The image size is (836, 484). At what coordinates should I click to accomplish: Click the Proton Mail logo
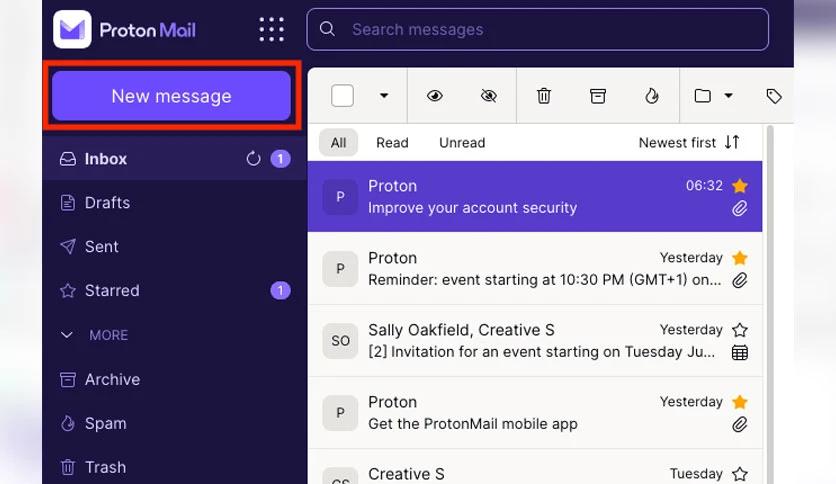click(124, 29)
